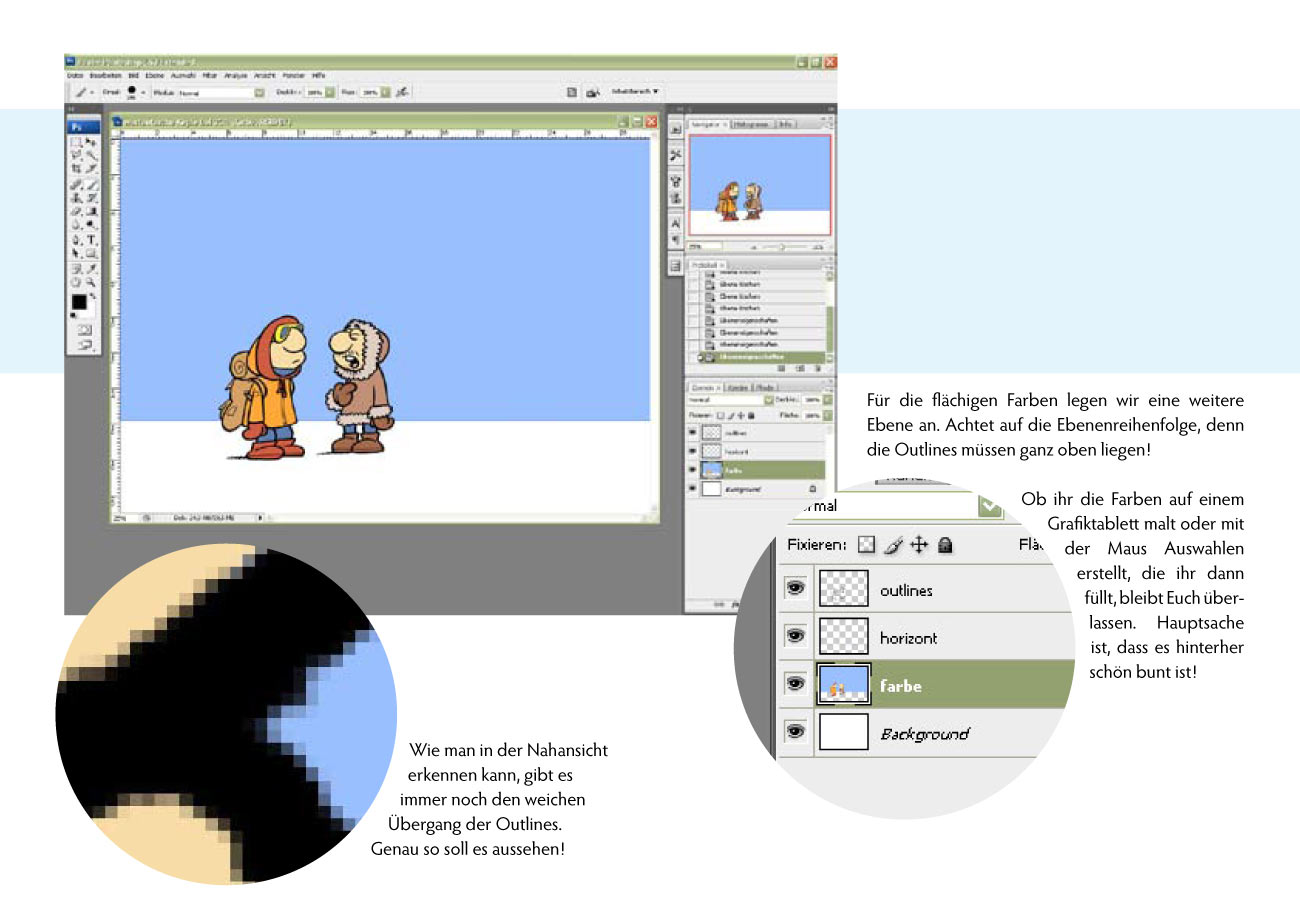The width and height of the screenshot is (1300, 919).
Task: Open blend mode dropdown in magnified panel
Action: click(x=989, y=506)
